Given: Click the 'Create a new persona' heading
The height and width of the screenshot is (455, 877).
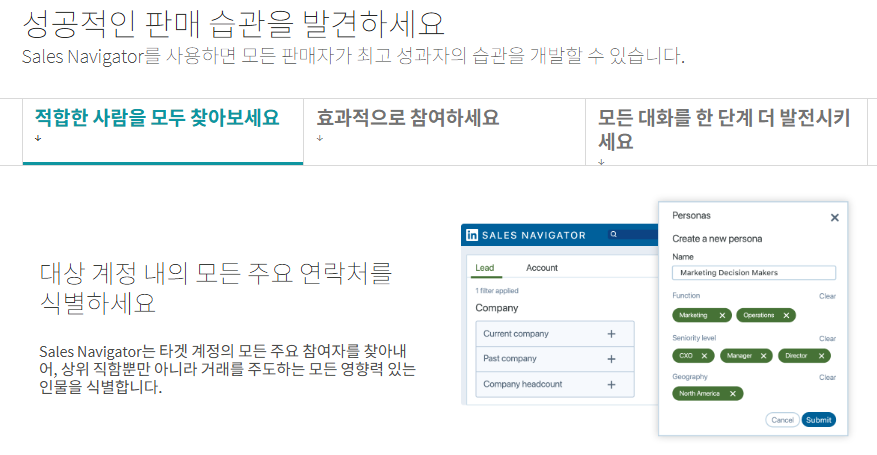Looking at the screenshot, I should click(717, 239).
